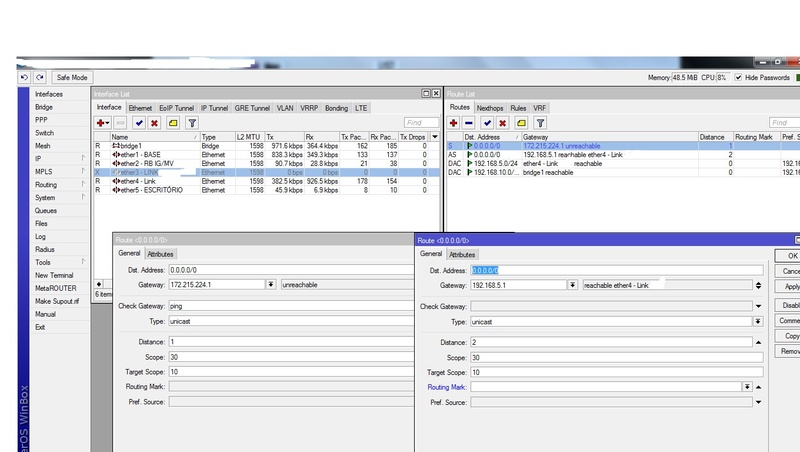The height and width of the screenshot is (452, 800).
Task: Click the red X disable icon in Interface List
Action: pyautogui.click(x=155, y=122)
